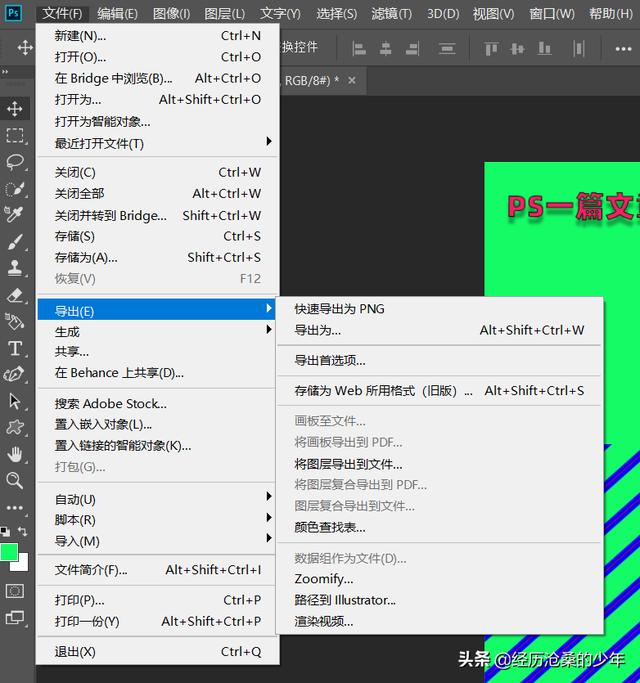
Task: Align horizontal centers in options bar
Action: click(x=385, y=48)
